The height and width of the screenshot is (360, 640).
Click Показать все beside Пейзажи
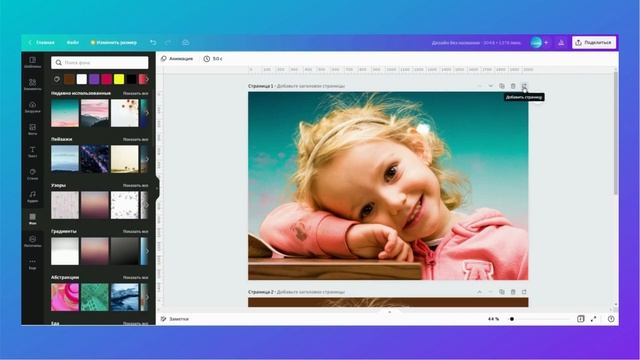(136, 140)
